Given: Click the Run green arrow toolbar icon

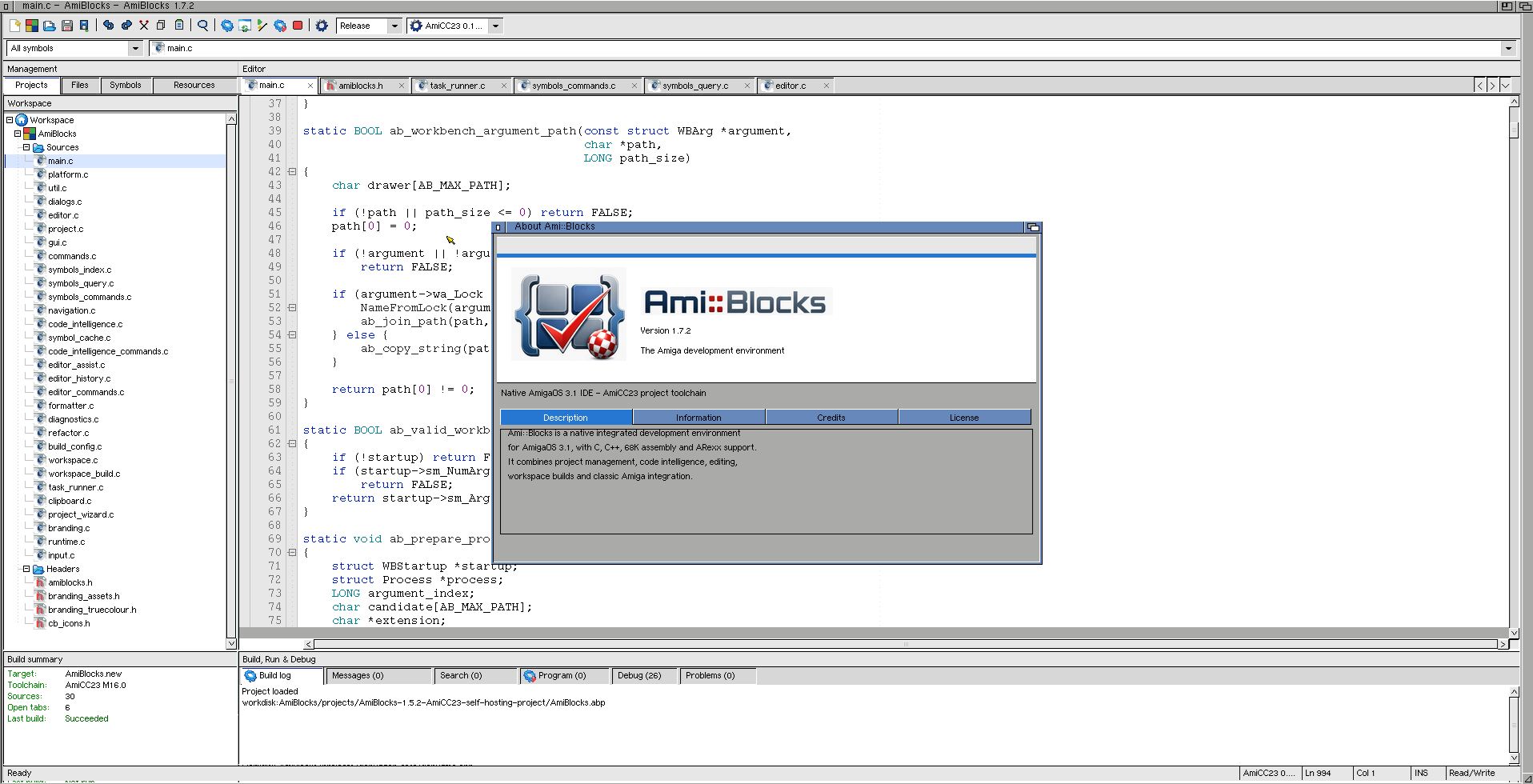Looking at the screenshot, I should click(262, 26).
